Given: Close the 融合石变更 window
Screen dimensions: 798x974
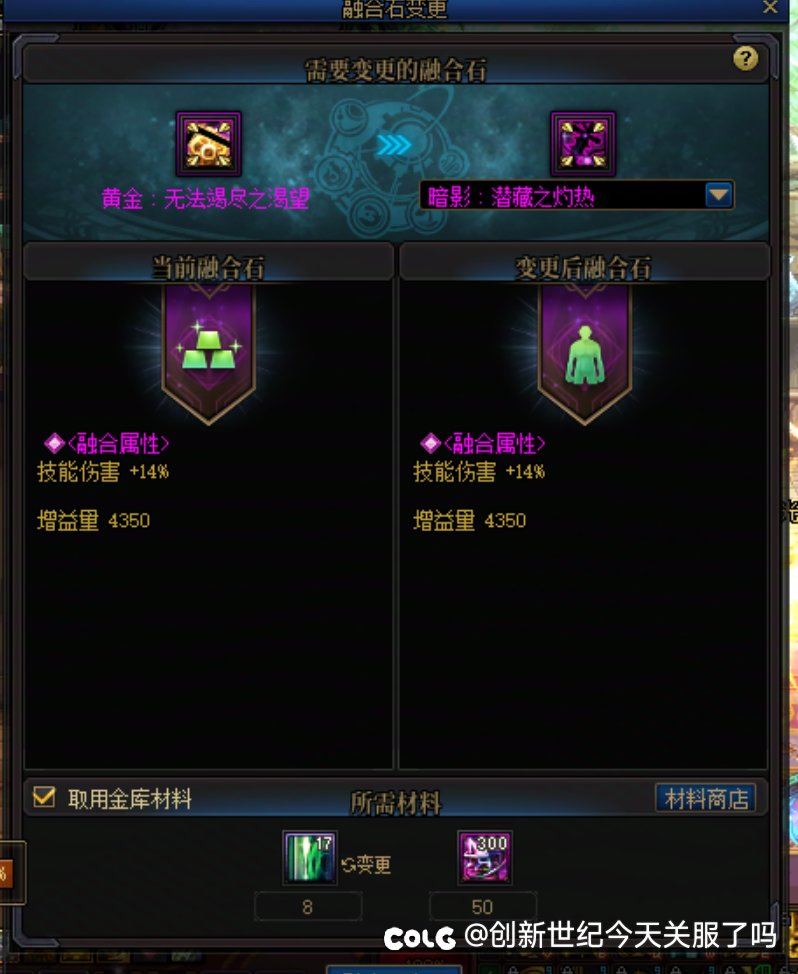Looking at the screenshot, I should tap(770, 7).
